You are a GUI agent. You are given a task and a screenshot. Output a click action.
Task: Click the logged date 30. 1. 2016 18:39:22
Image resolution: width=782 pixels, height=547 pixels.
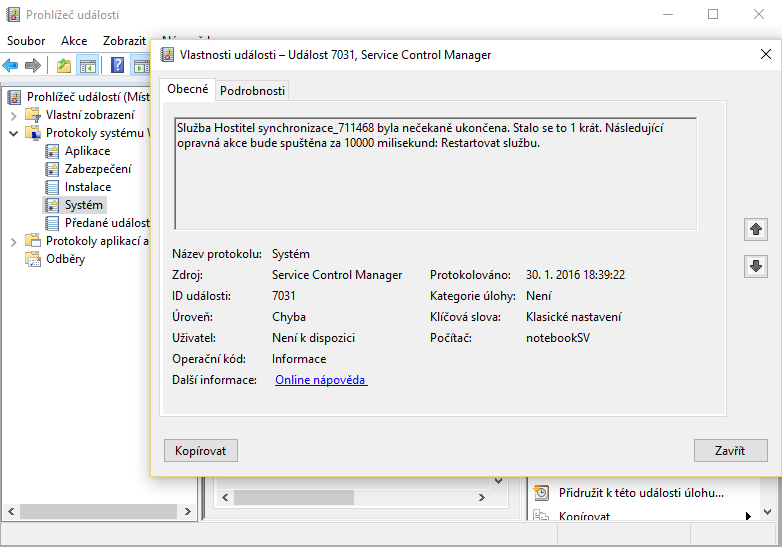(575, 275)
